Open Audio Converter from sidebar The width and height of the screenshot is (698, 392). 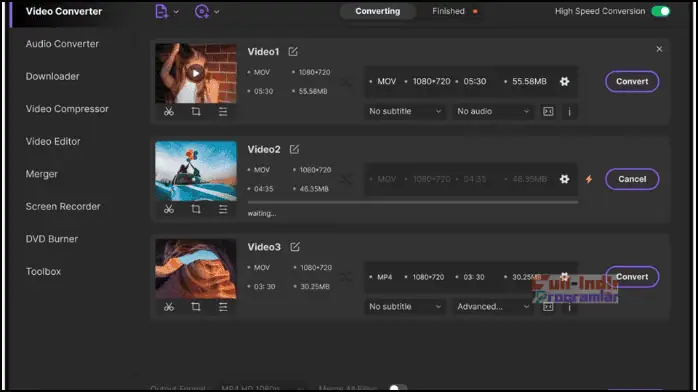pyautogui.click(x=62, y=44)
